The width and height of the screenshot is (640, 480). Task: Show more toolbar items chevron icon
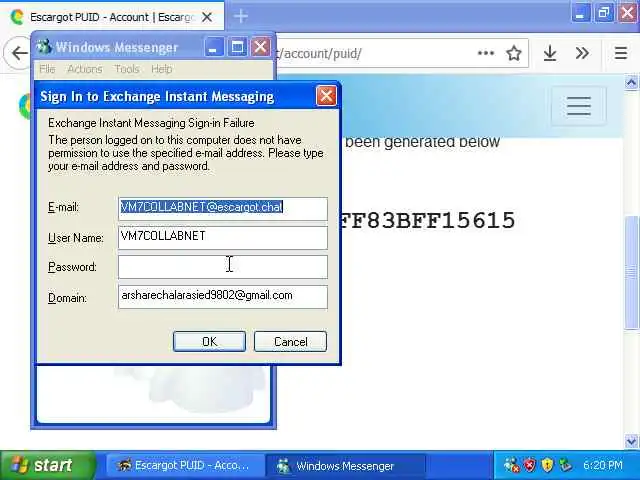click(x=582, y=53)
